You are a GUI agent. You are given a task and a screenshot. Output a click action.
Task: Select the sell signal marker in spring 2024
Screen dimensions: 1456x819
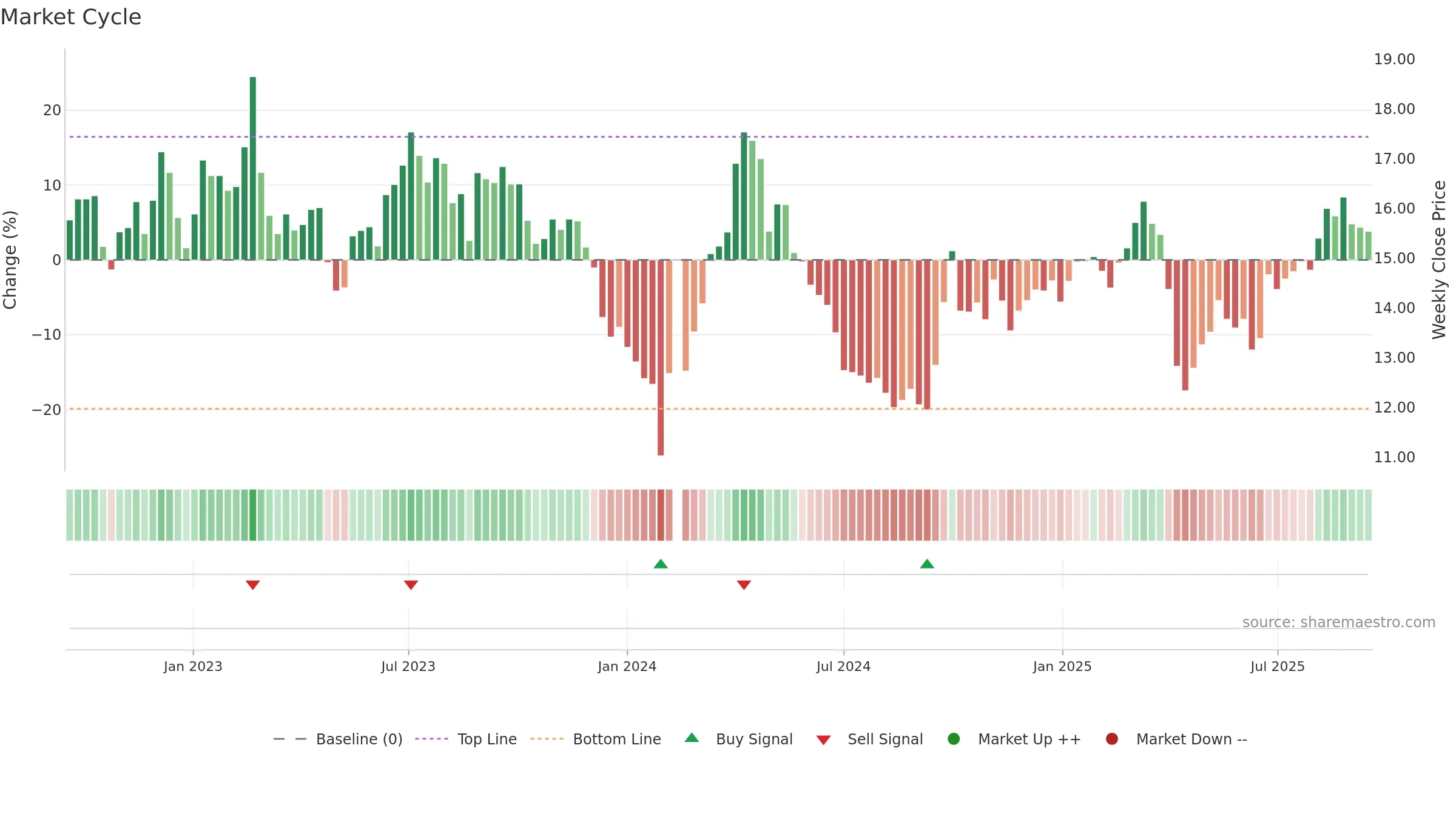coord(744,585)
